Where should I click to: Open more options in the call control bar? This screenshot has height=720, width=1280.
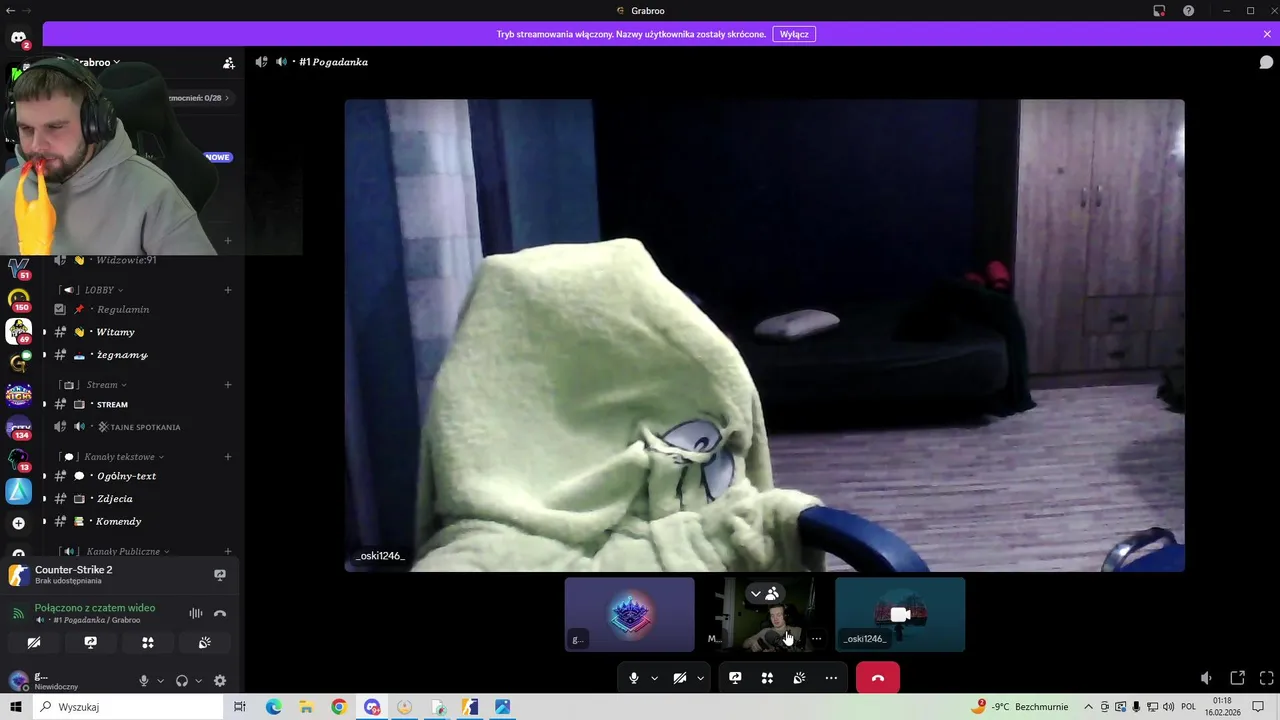pyautogui.click(x=831, y=678)
